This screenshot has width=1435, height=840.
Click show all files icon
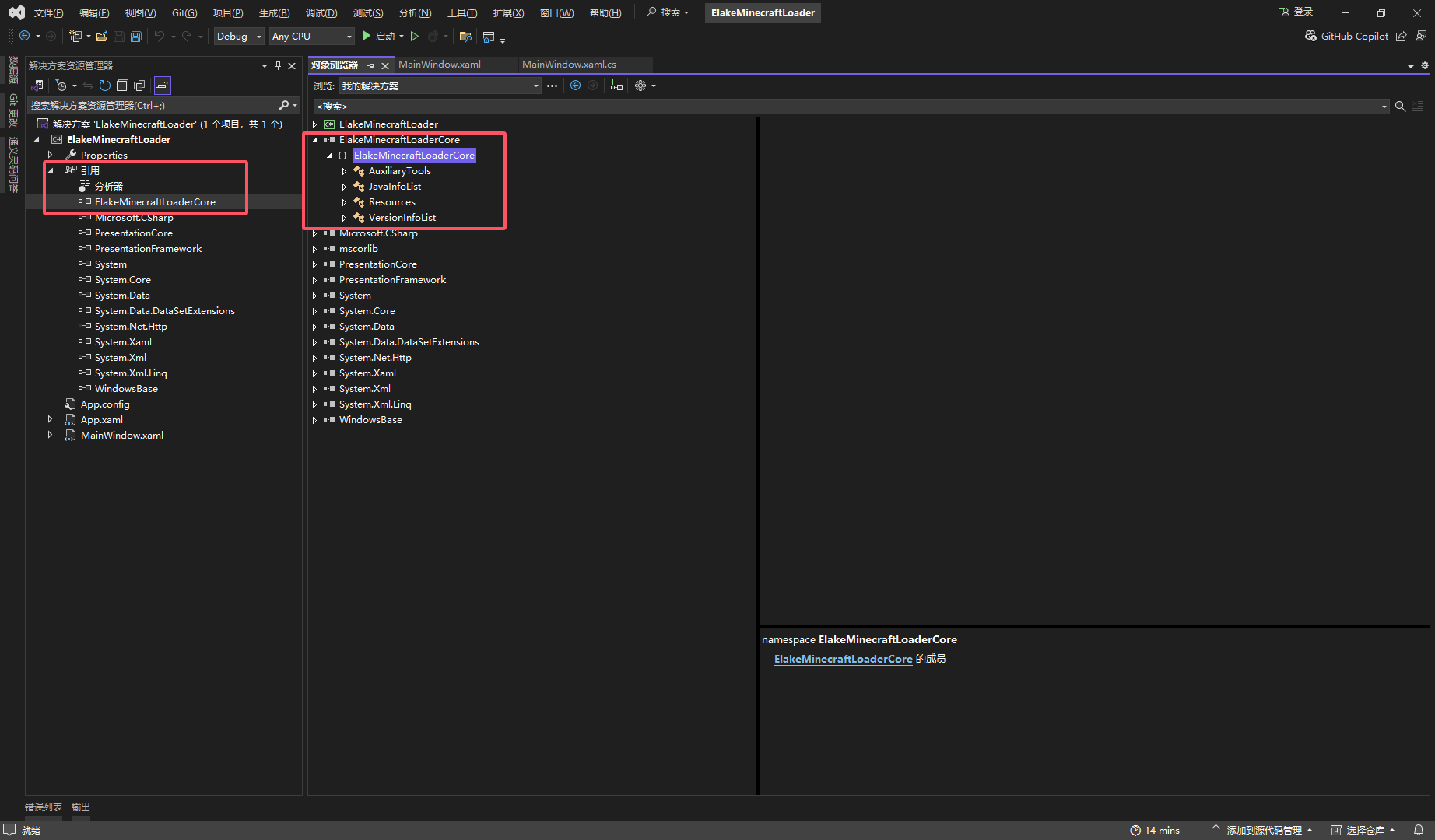(x=139, y=86)
